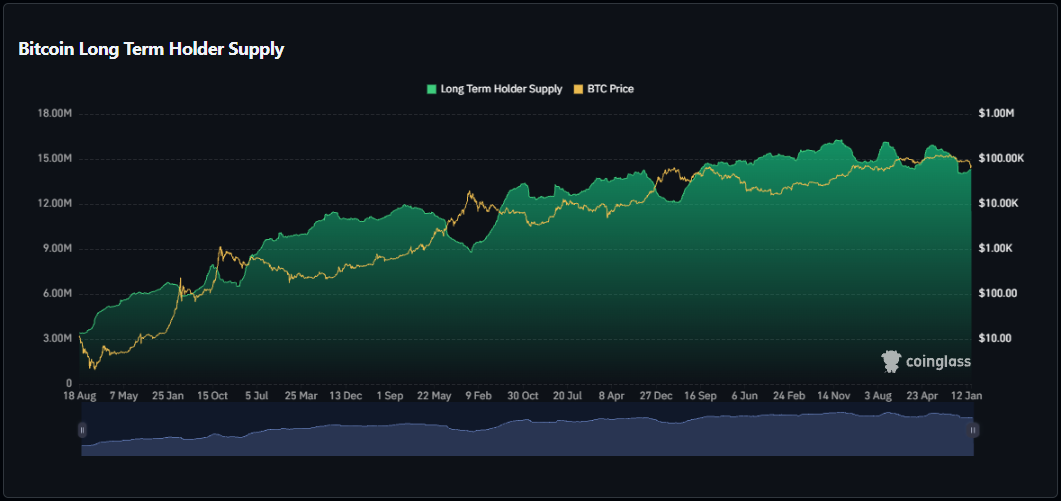Click the 15 Oct date label
Screen dimensions: 1061x501
click(x=212, y=396)
